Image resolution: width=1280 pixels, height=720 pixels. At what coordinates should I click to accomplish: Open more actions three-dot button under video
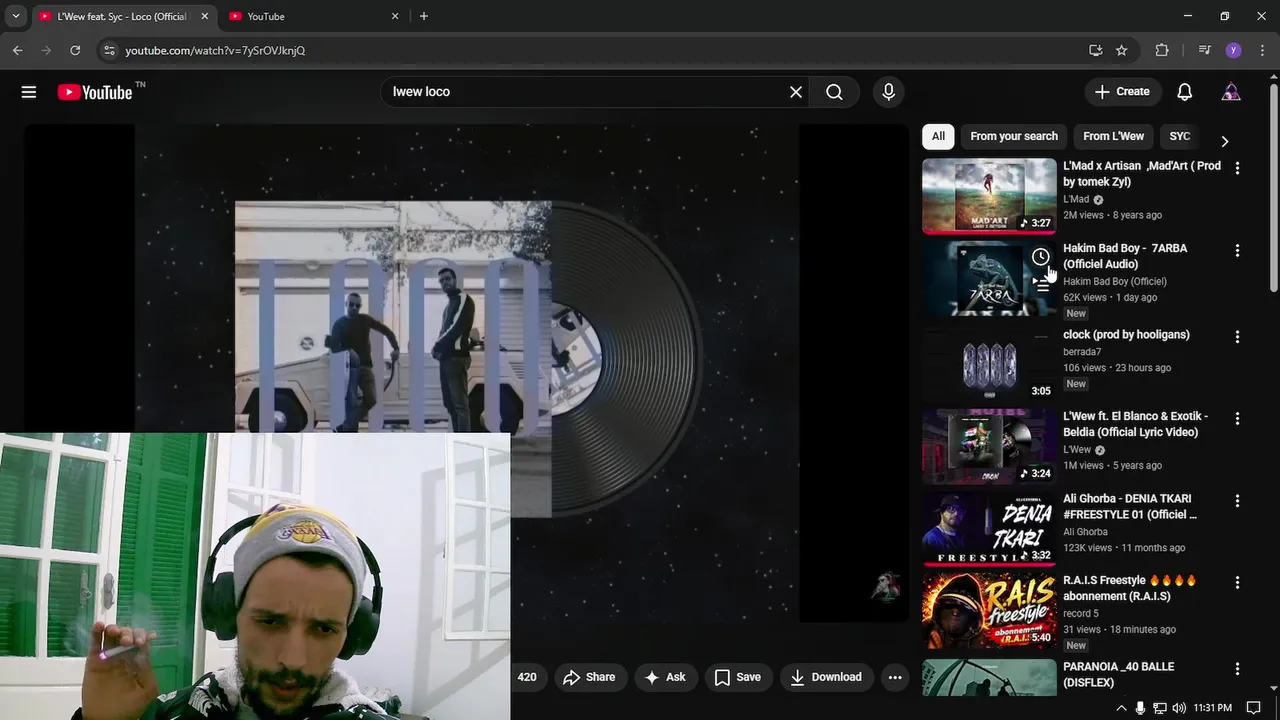tap(895, 677)
